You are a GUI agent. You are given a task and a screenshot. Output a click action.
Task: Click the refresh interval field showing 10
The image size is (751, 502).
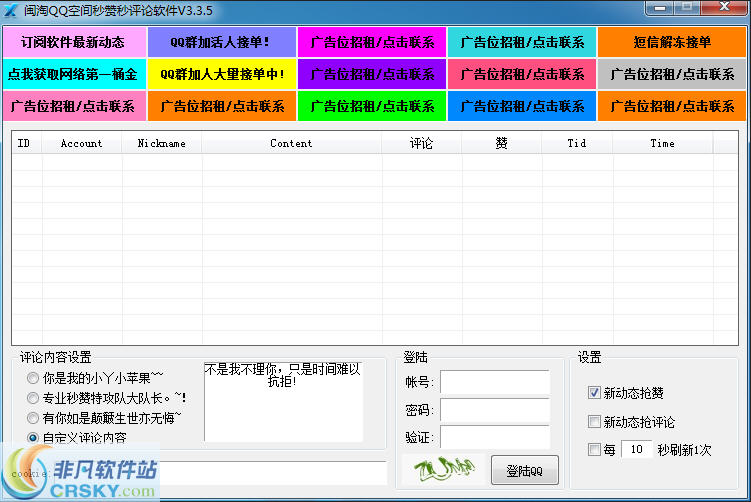(637, 449)
